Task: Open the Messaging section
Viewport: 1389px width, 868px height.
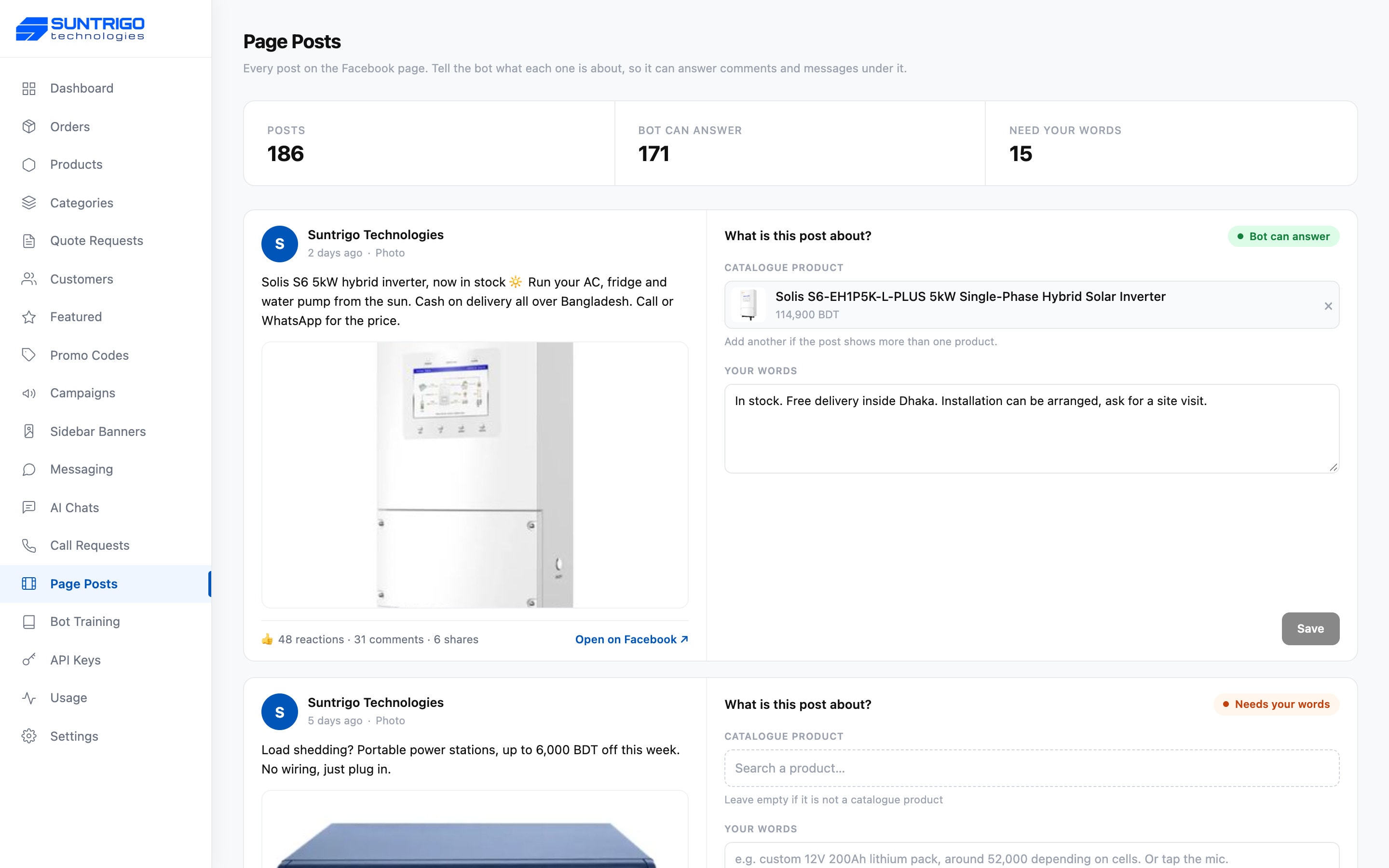Action: pyautogui.click(x=106, y=470)
